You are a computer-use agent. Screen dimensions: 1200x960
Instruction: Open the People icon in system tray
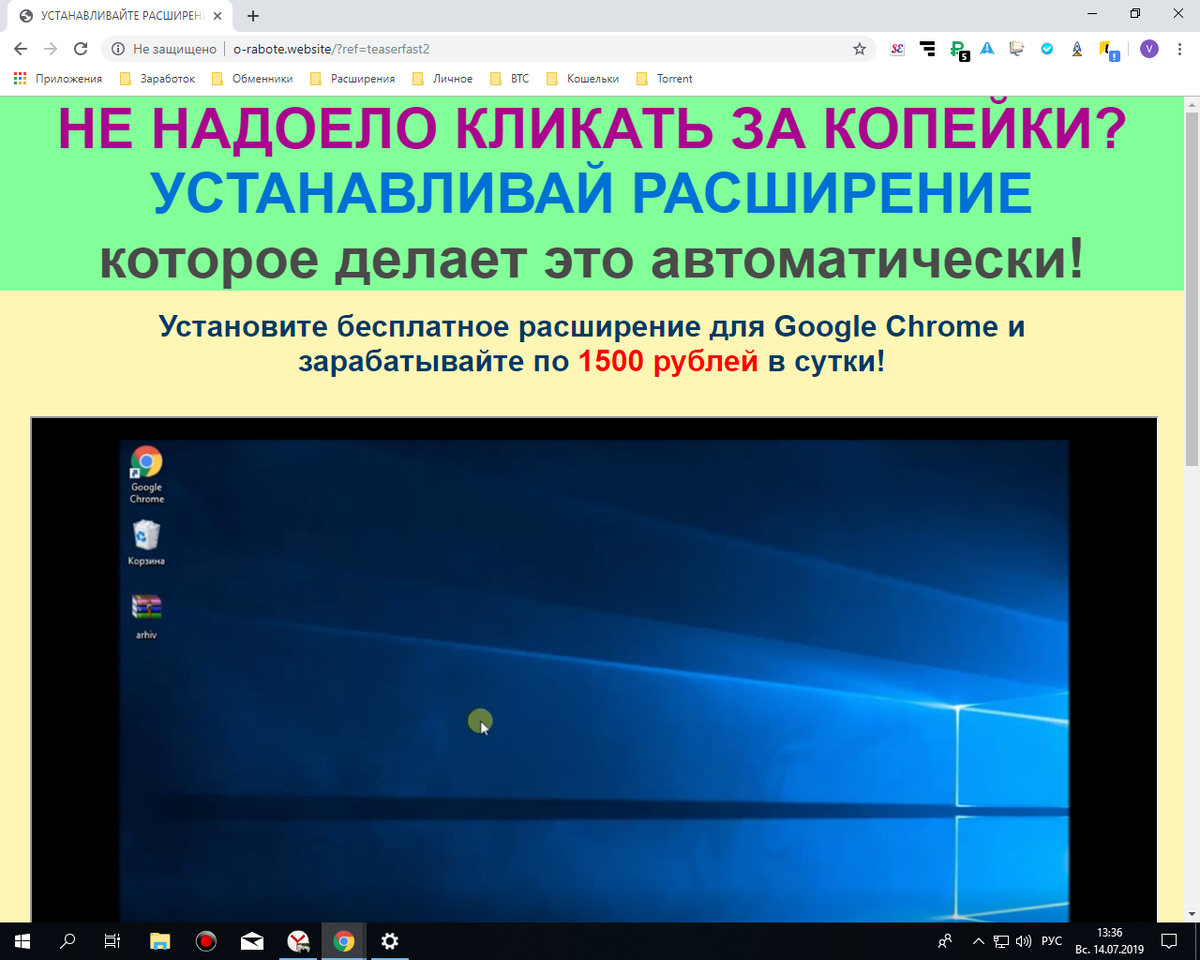pos(945,941)
